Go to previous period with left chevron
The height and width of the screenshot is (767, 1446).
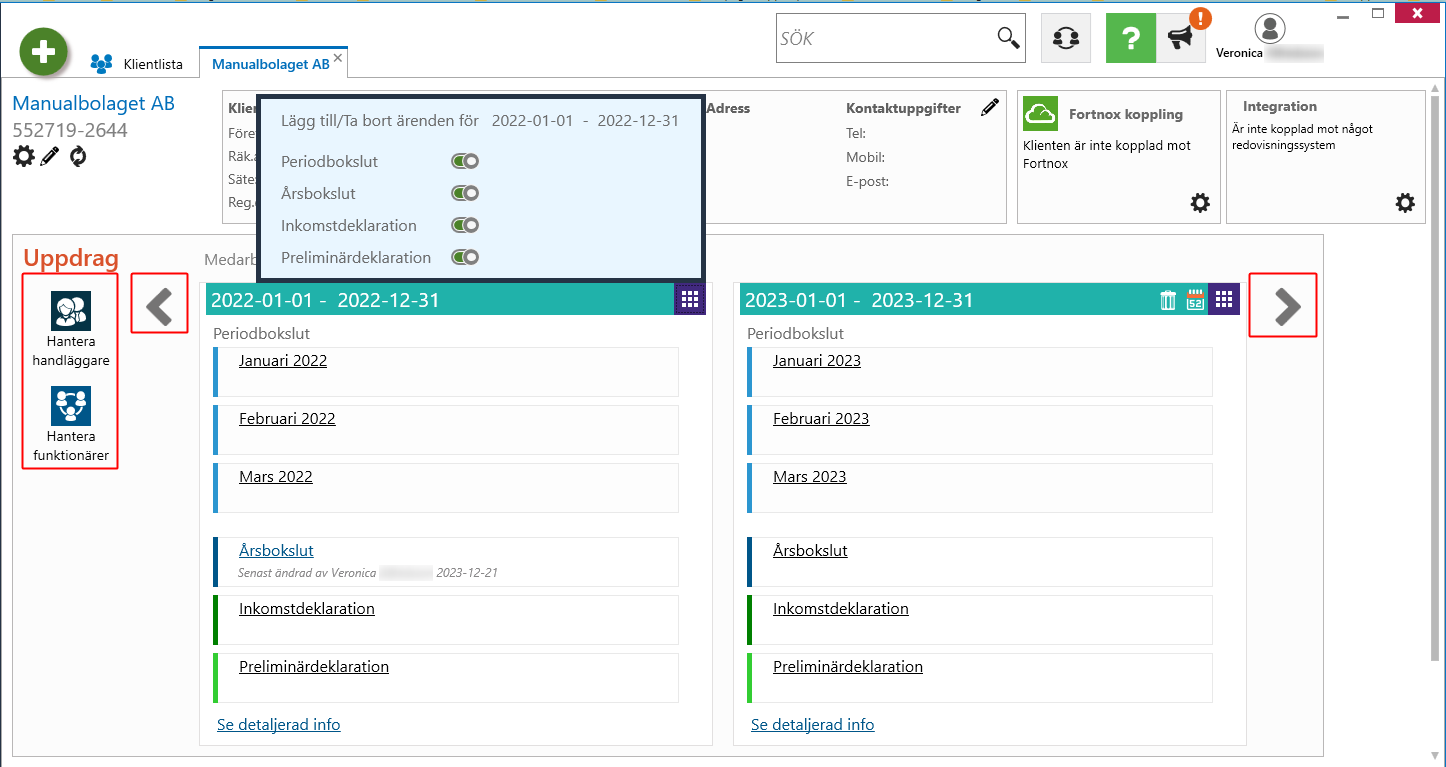coord(160,306)
